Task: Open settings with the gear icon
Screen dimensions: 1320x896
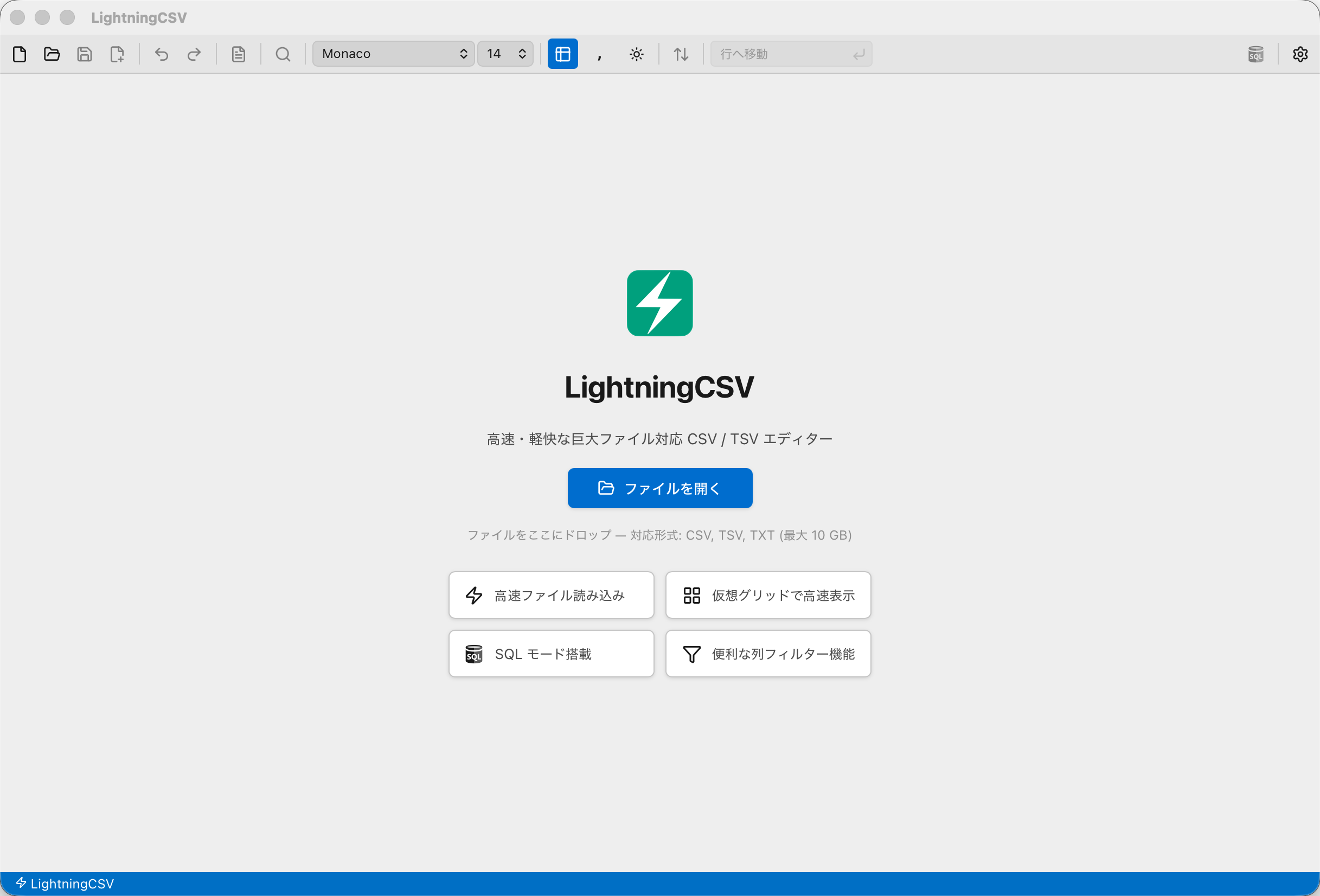Action: 1300,54
